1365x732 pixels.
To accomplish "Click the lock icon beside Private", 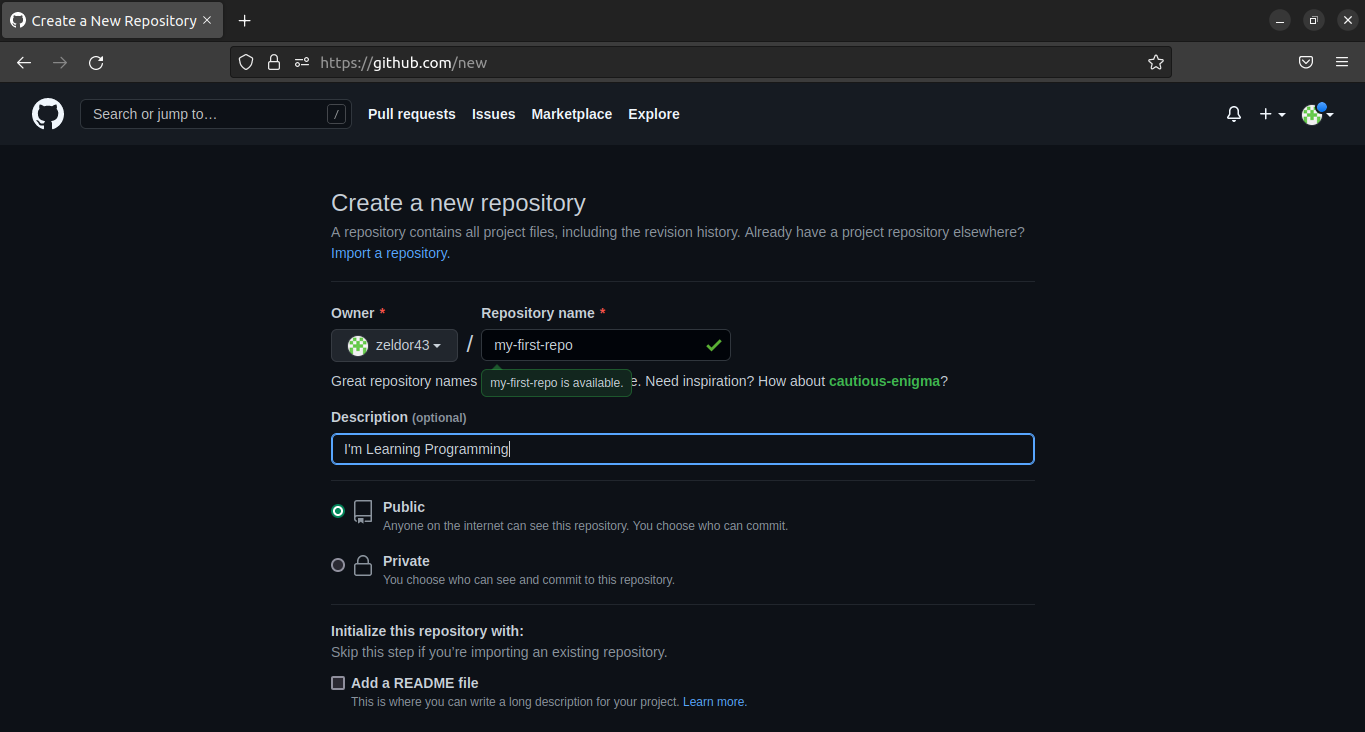I will click(363, 566).
